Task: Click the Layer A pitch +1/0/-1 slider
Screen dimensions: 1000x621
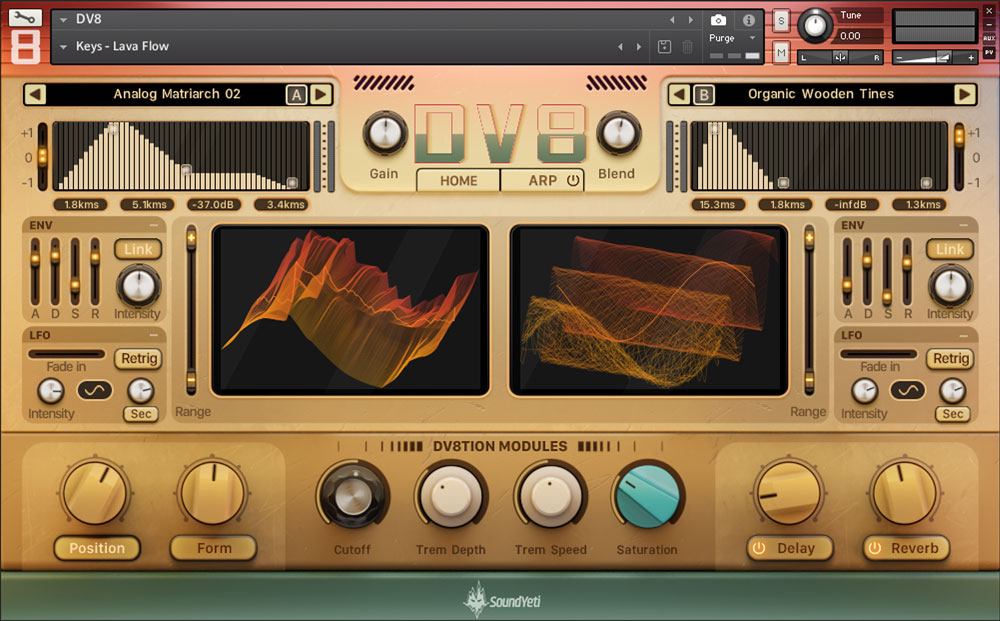Action: [43, 157]
